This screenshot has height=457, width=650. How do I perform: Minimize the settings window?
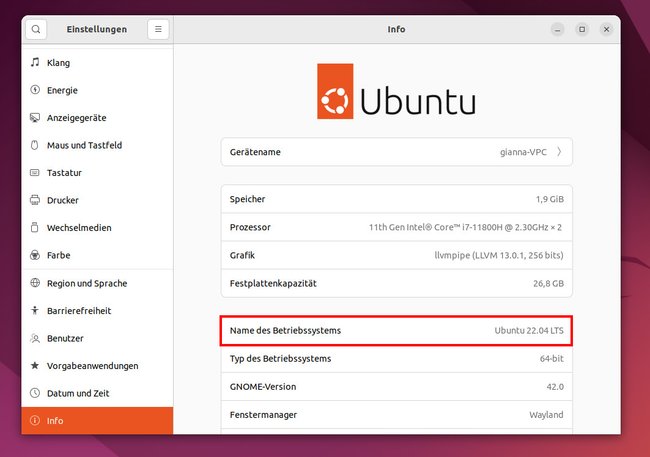(558, 29)
